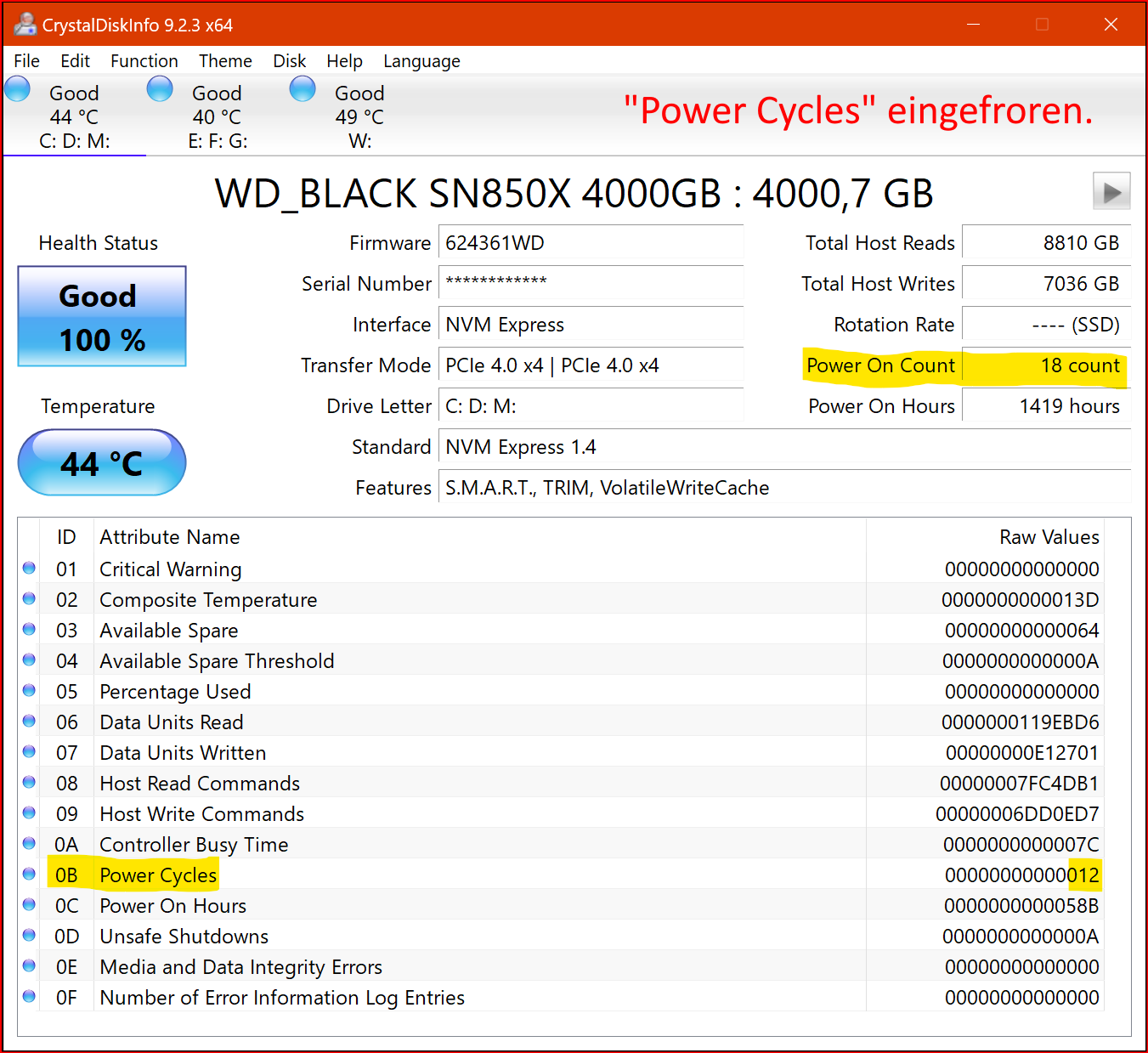The height and width of the screenshot is (1053, 1148).
Task: Click status dot of Controller Busy Time row
Action: [x=29, y=843]
